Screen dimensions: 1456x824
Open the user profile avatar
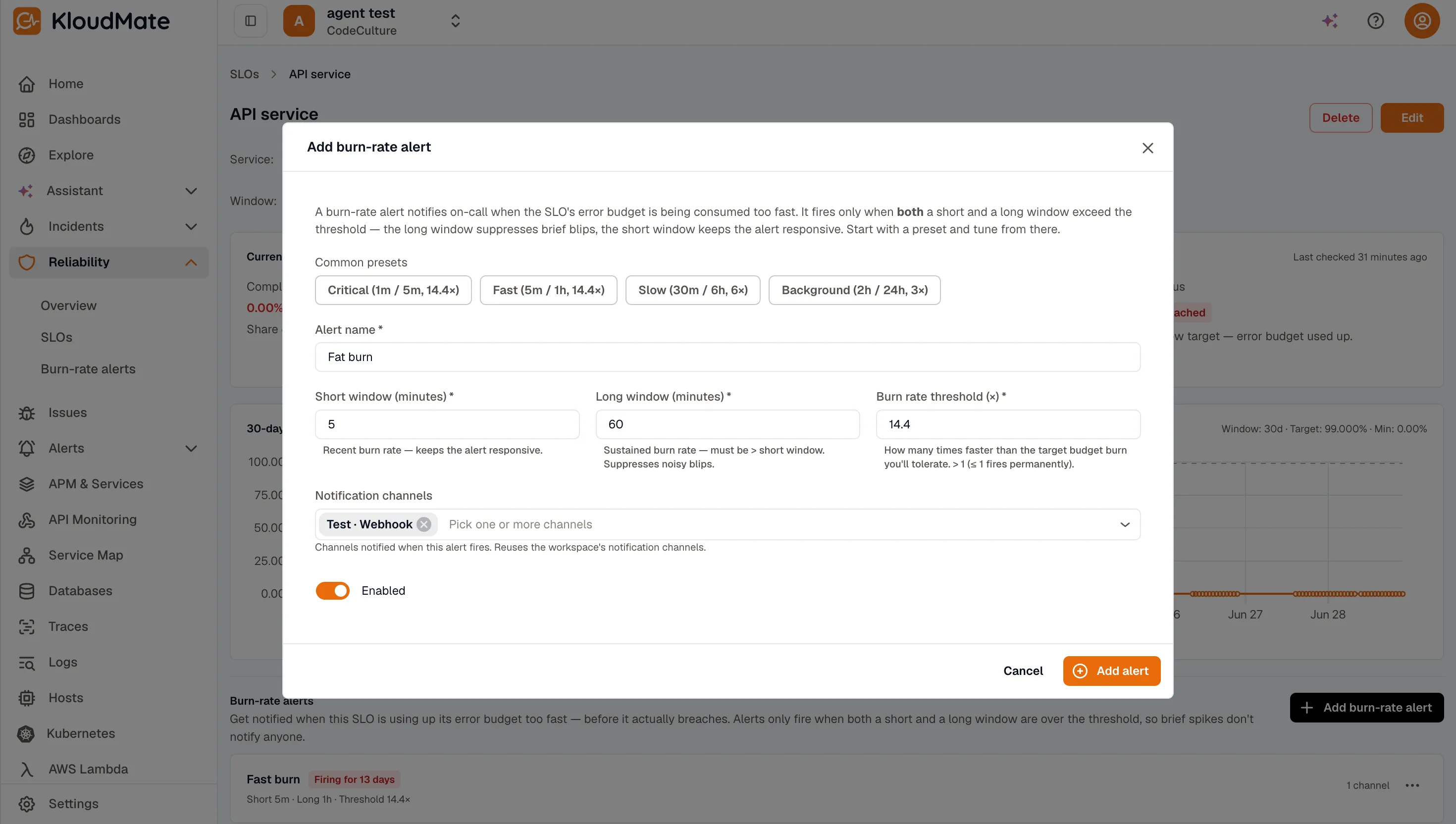pos(1422,21)
